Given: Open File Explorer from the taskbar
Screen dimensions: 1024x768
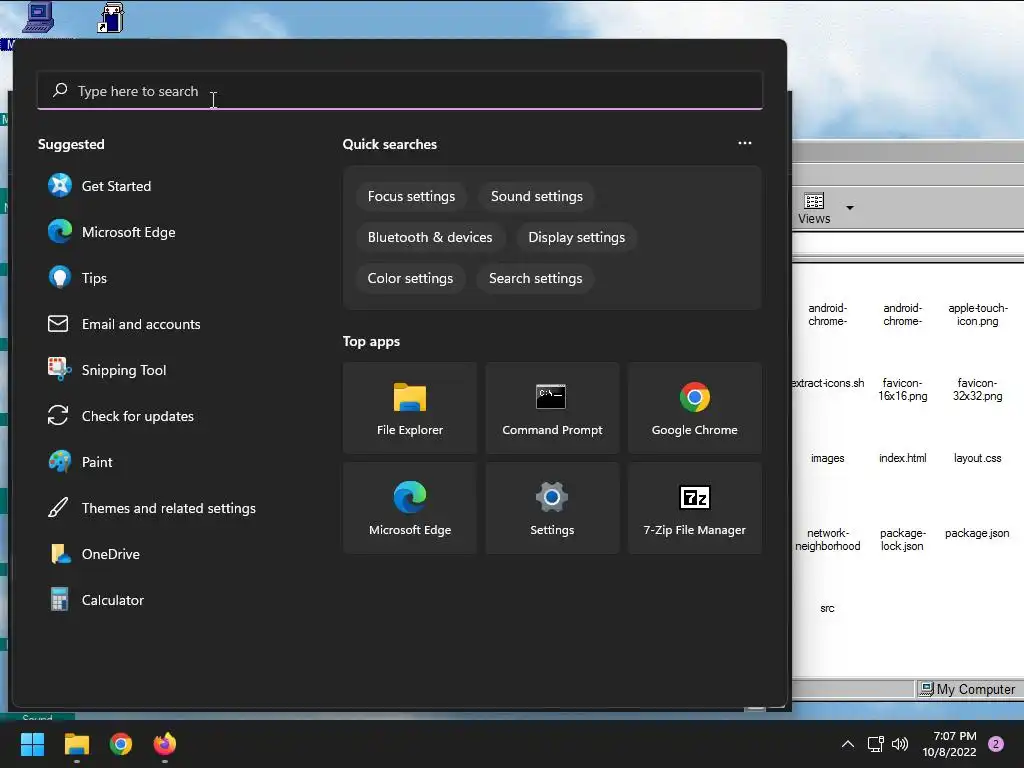Looking at the screenshot, I should pos(76,744).
